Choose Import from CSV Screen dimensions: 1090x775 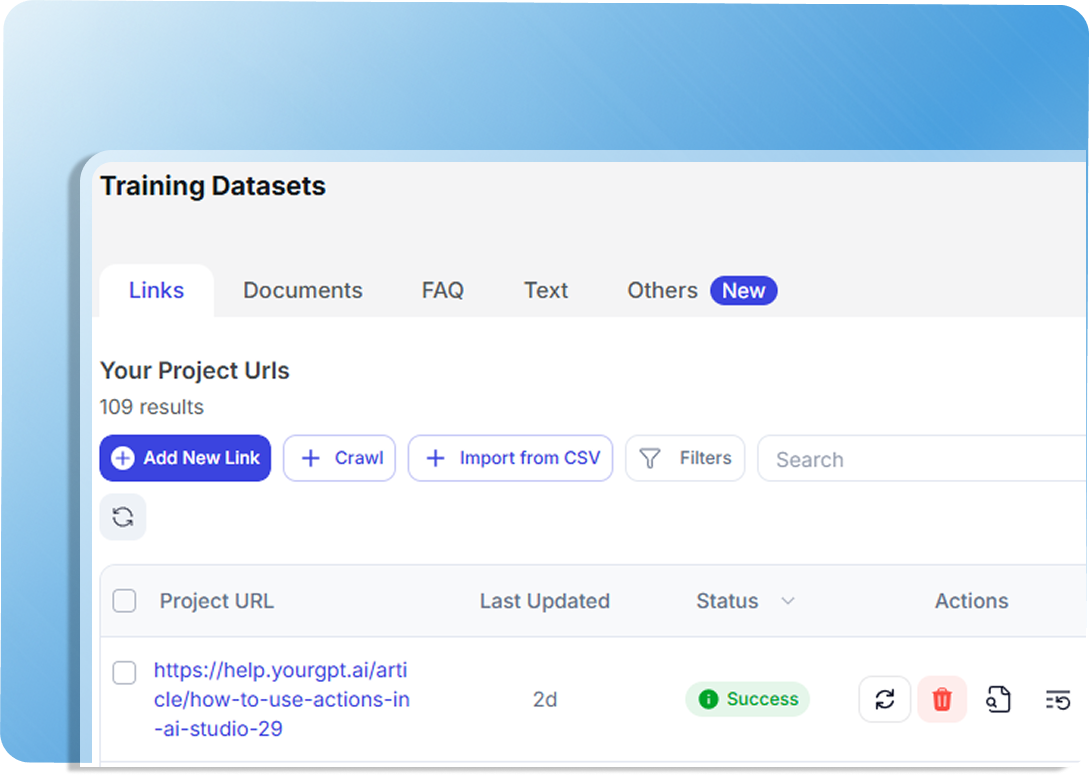point(510,458)
